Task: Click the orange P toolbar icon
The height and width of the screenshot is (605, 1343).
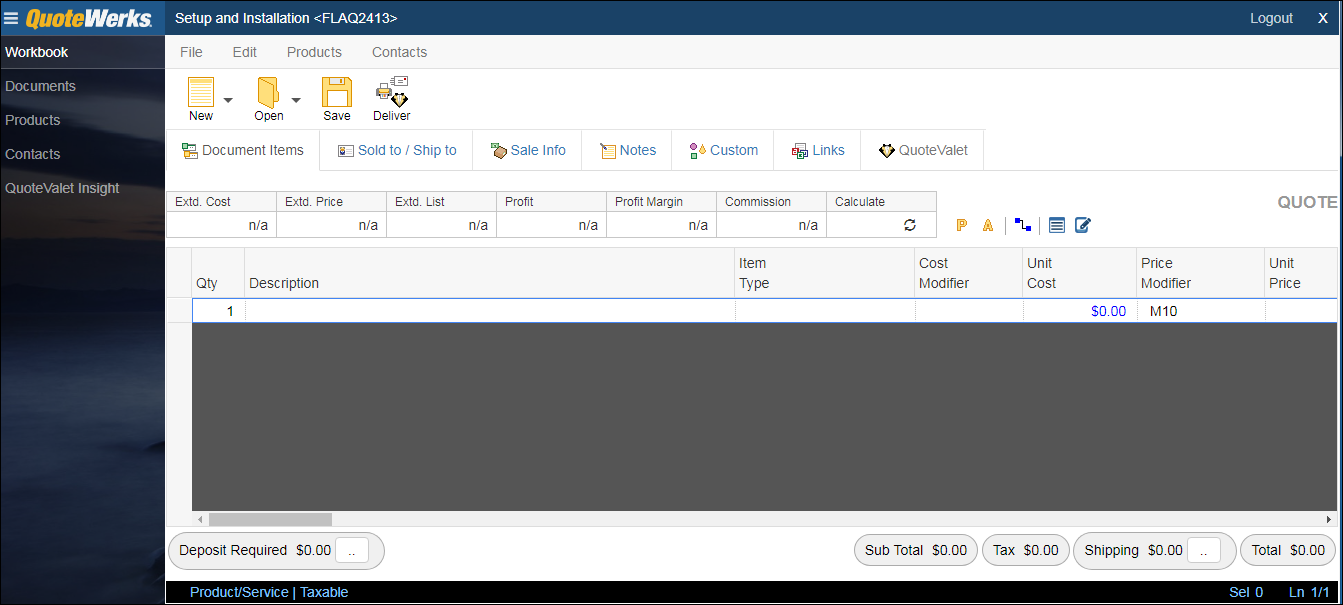Action: point(961,226)
